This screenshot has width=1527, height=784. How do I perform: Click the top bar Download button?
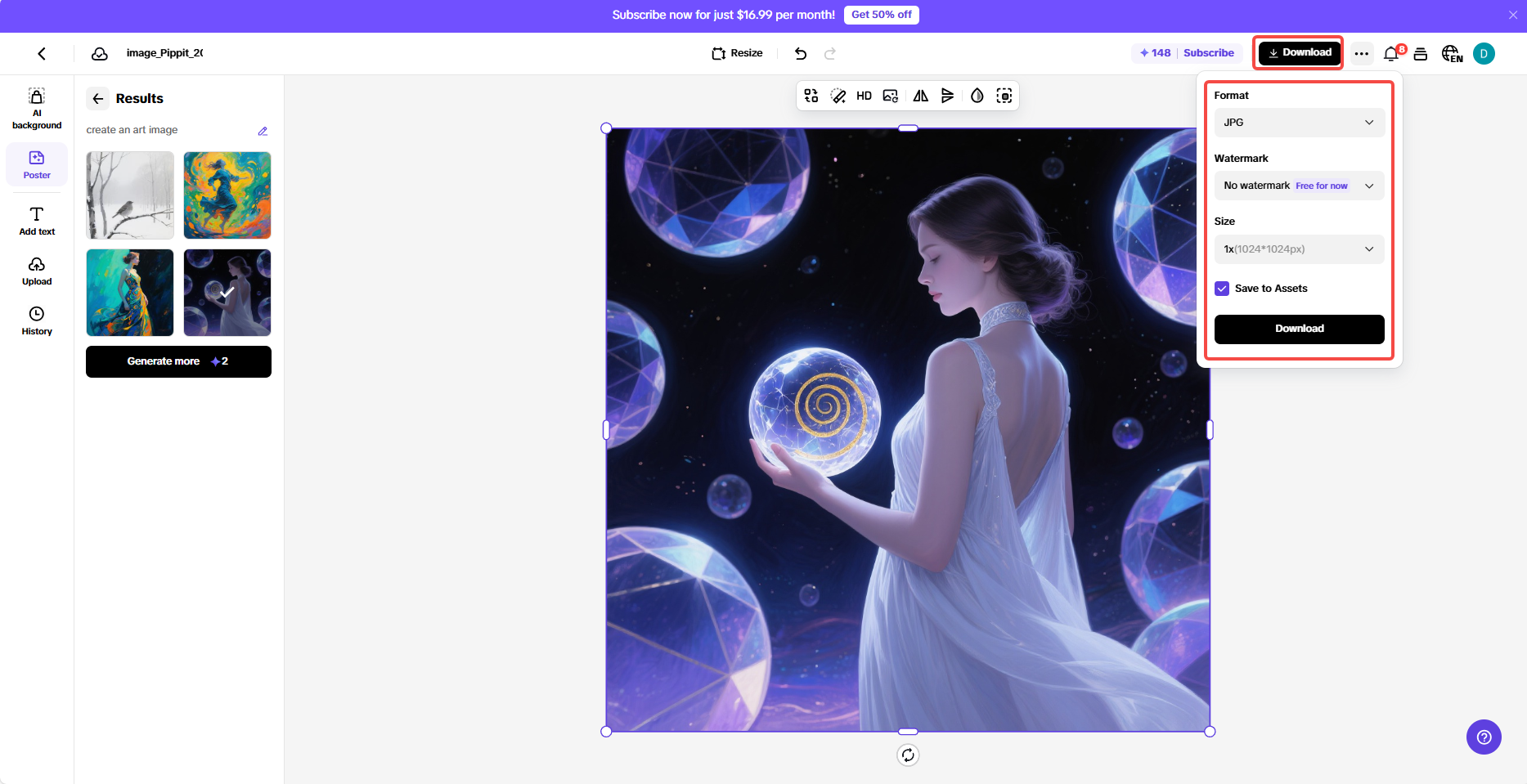1299,53
